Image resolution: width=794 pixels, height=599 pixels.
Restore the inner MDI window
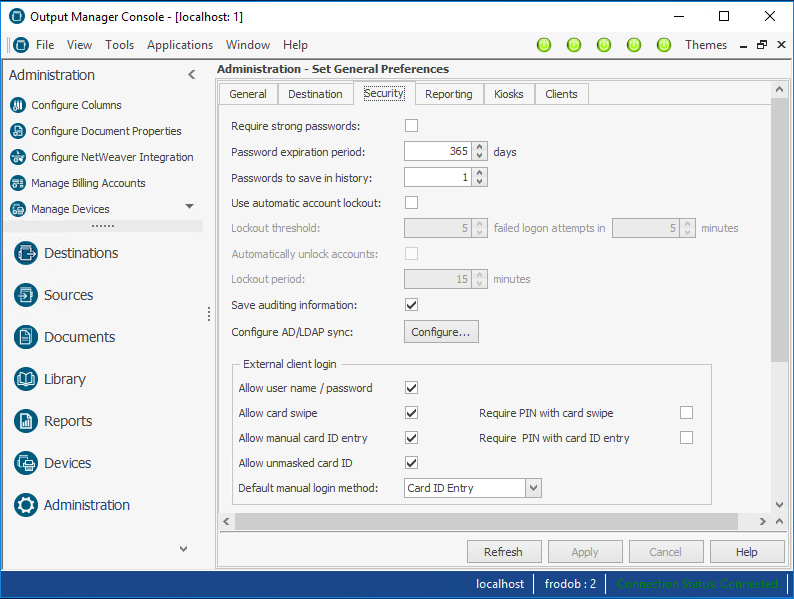(x=762, y=45)
